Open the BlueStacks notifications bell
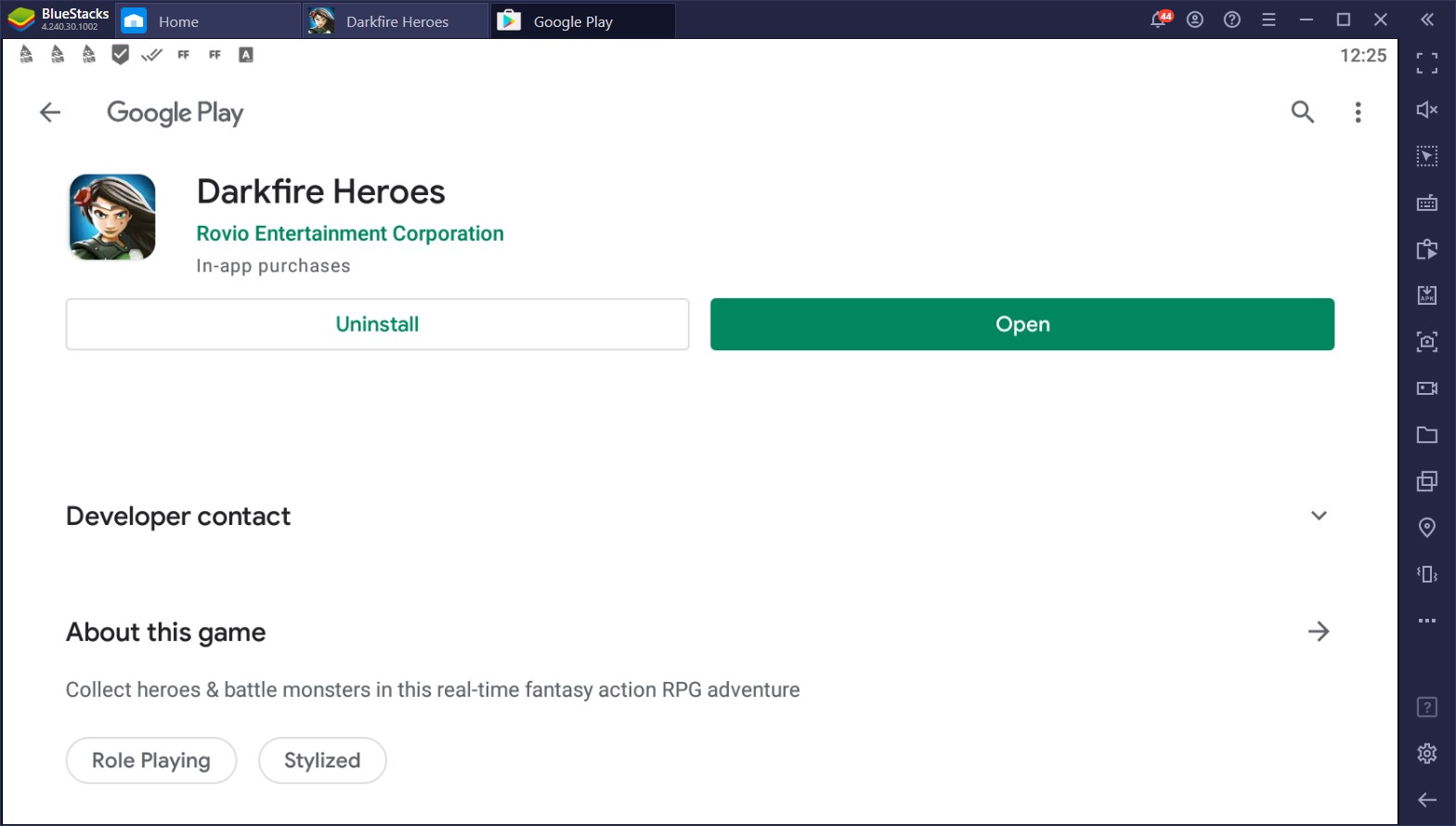Viewport: 1456px width, 826px height. pos(1160,20)
